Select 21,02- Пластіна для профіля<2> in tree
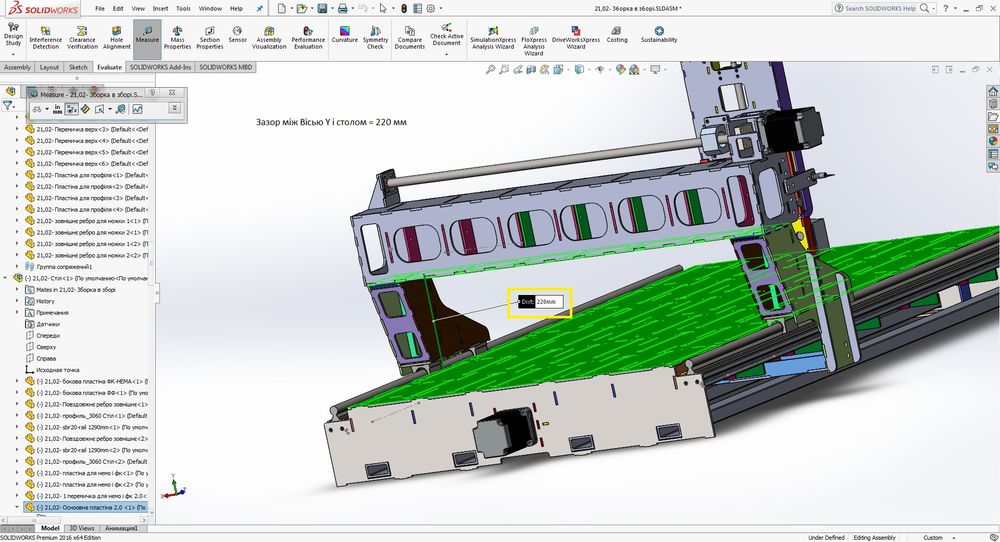The image size is (1000, 542). pos(85,186)
